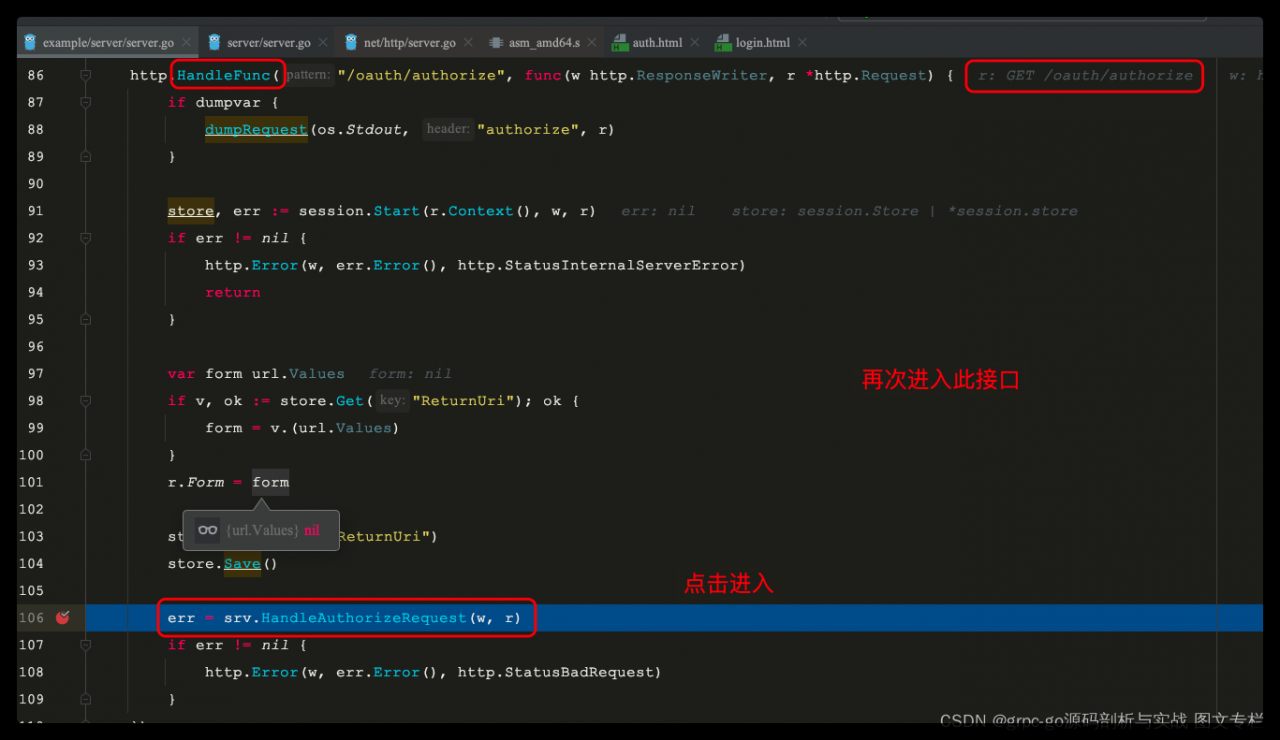Click inline value 'store: session.Store | *session.store'
Screen dimensions: 1280x740
(905, 211)
